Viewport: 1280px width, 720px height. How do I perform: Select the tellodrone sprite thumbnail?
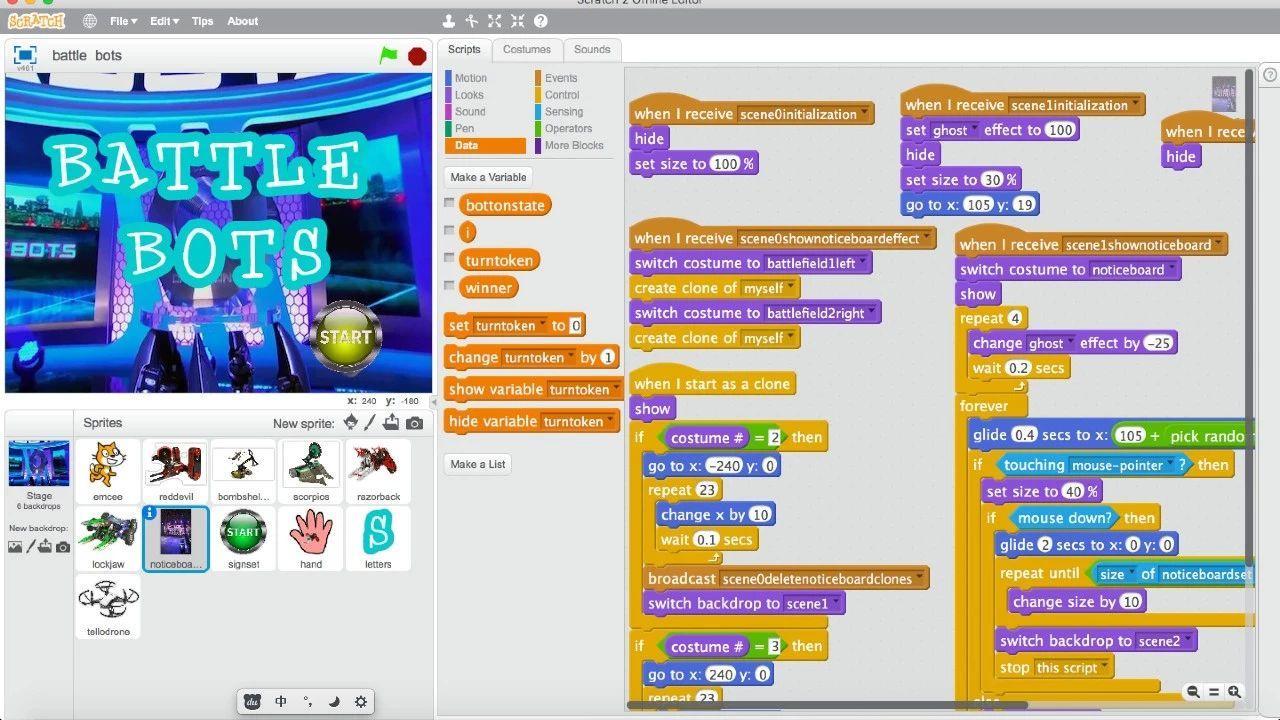[108, 605]
